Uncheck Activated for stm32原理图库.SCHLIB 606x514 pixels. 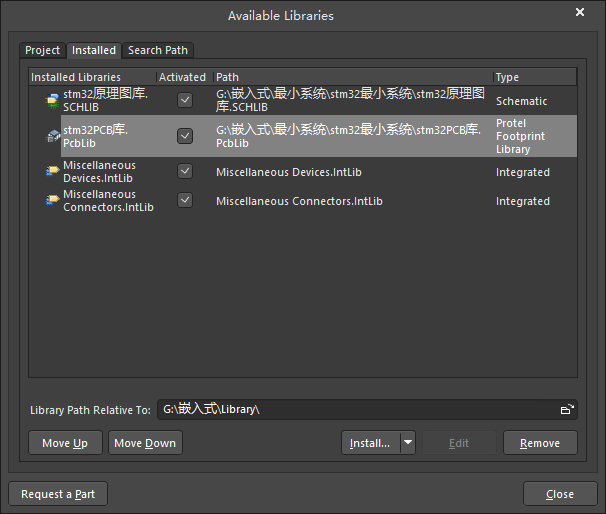(x=185, y=100)
